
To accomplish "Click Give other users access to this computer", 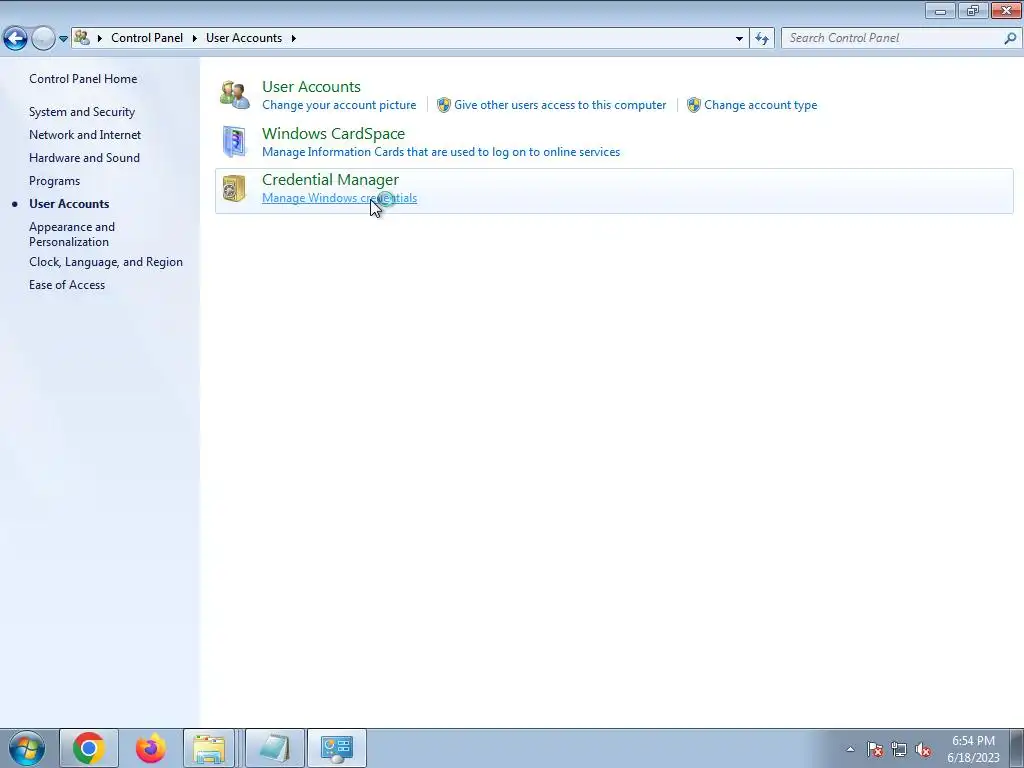I will click(560, 105).
